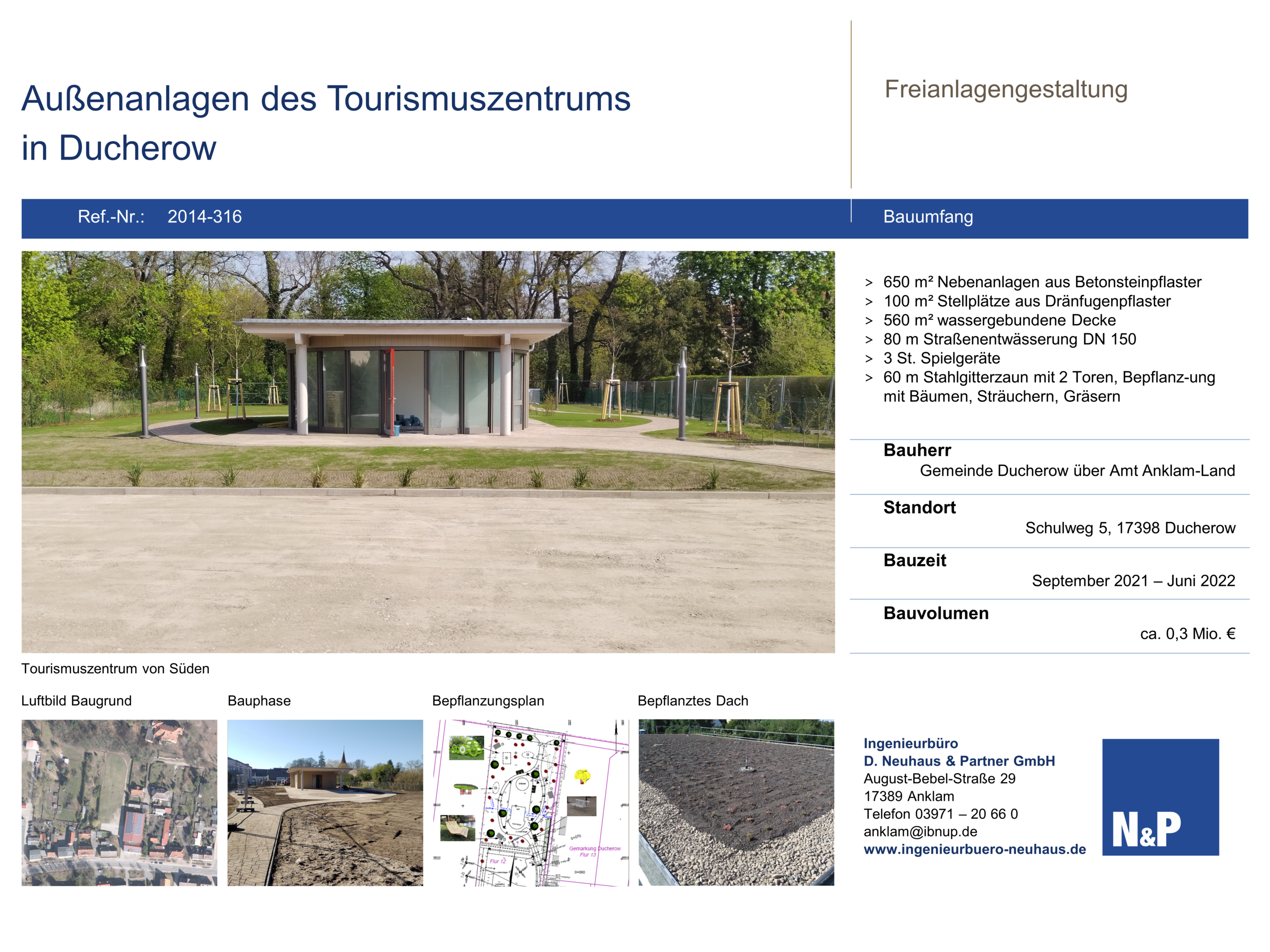Open the www.ingenieurbuero-neuhaus.de website link
Viewport: 1270px width, 952px height.
coord(974,849)
